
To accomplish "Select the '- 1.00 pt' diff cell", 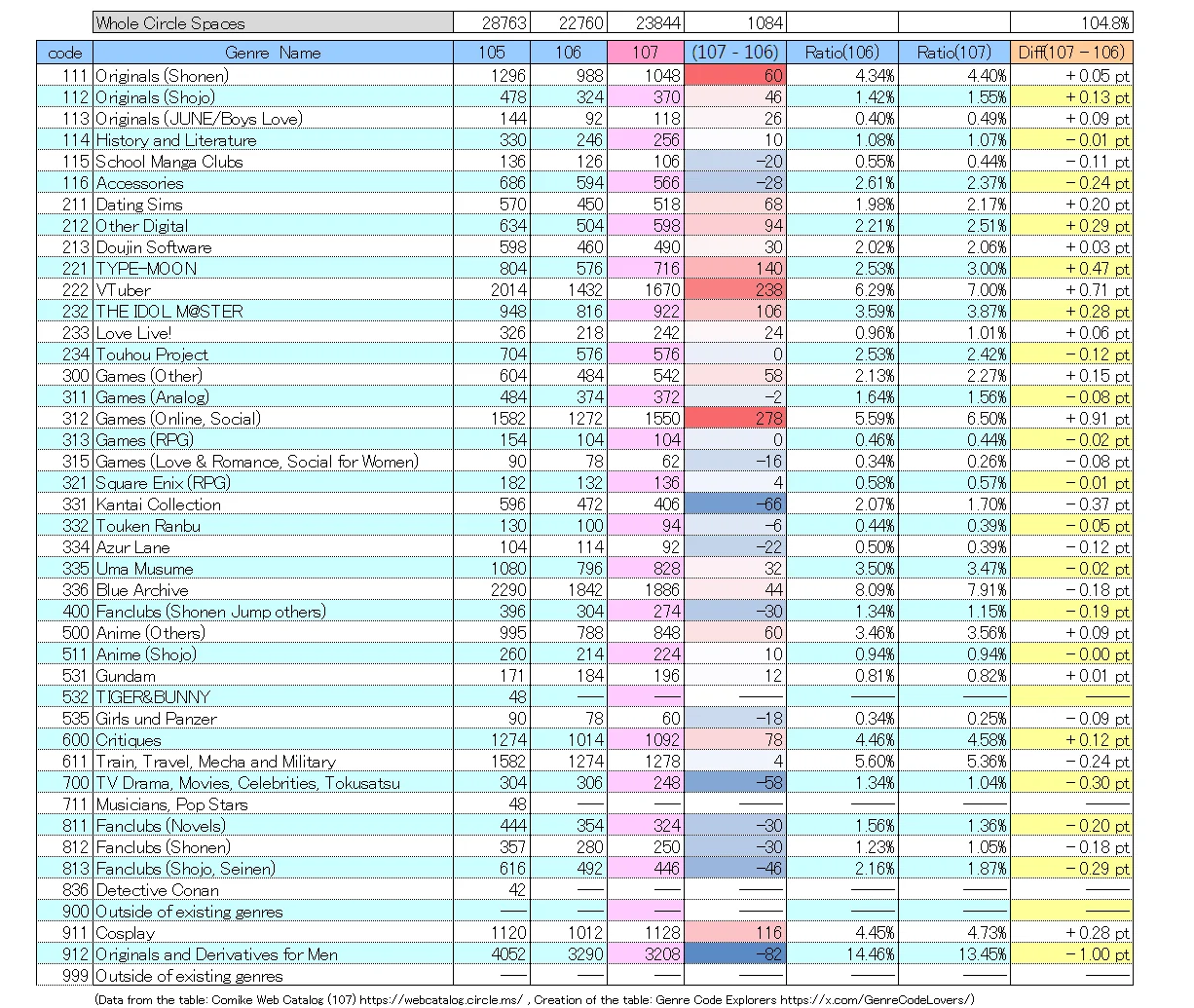I will pyautogui.click(x=1071, y=954).
